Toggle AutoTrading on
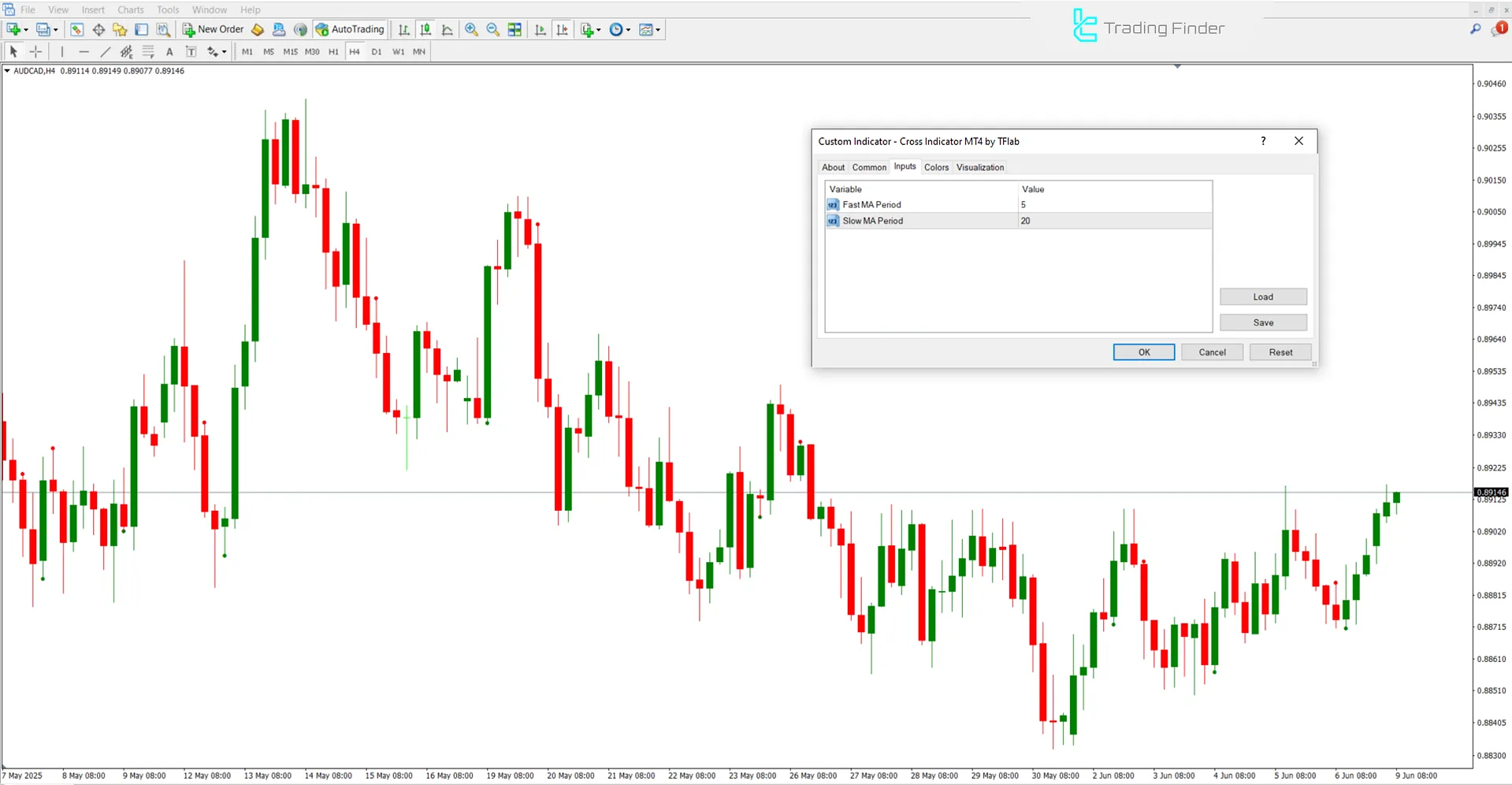 [349, 29]
